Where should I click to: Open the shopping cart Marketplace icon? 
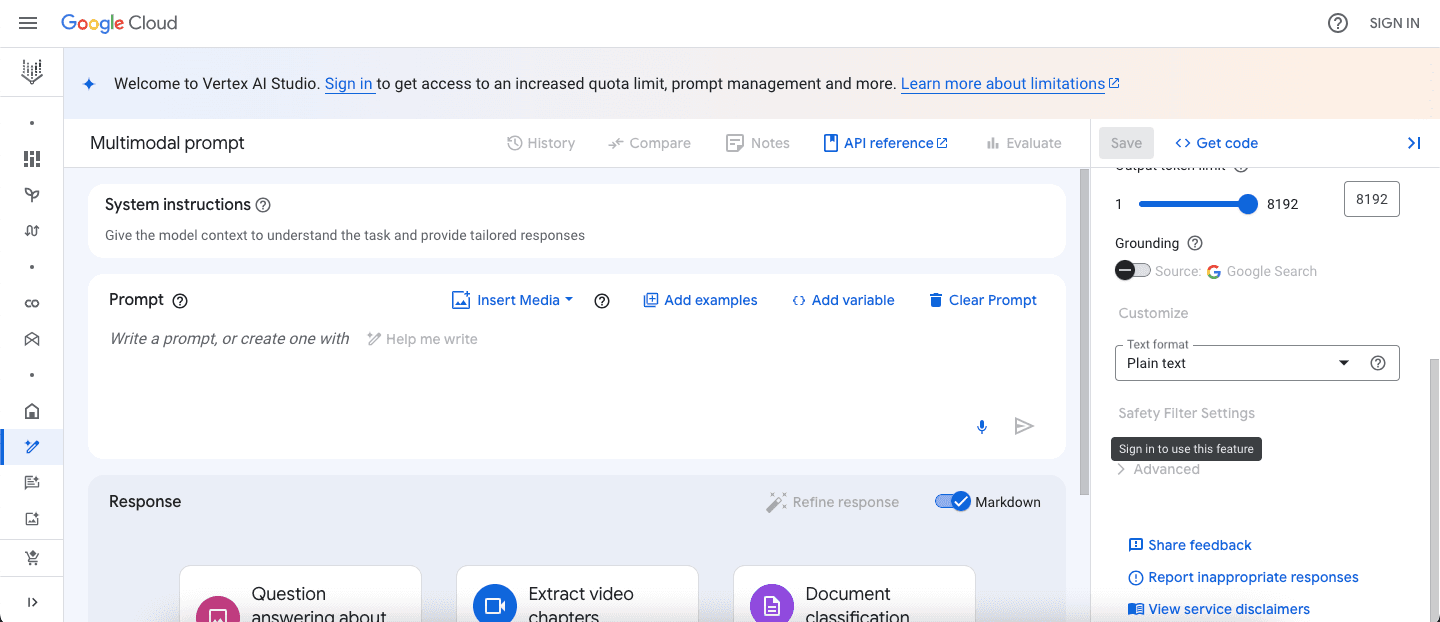point(32,558)
